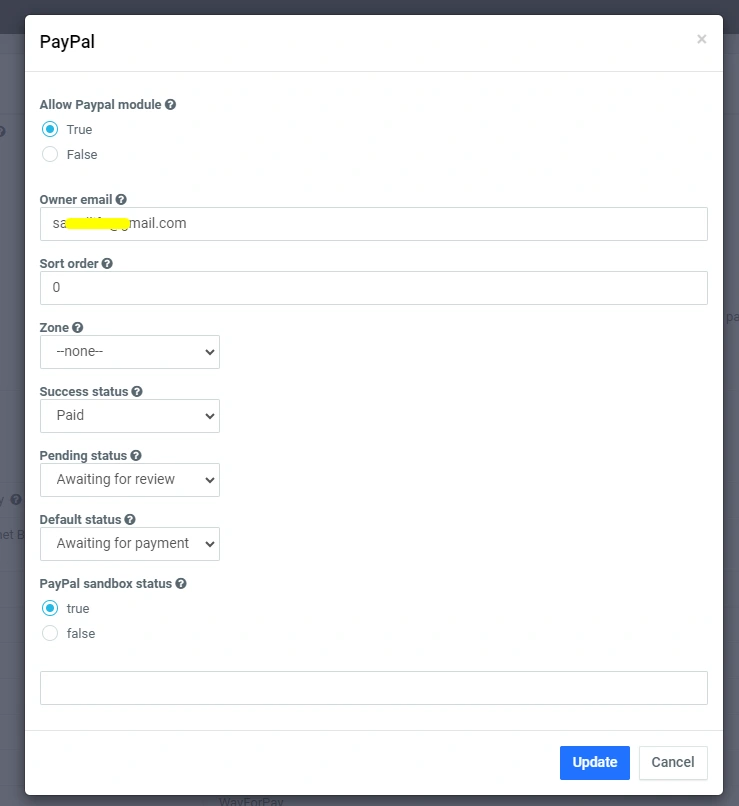Click help icon beside Success status
Viewport: 739px width, 806px height.
[x=137, y=392]
